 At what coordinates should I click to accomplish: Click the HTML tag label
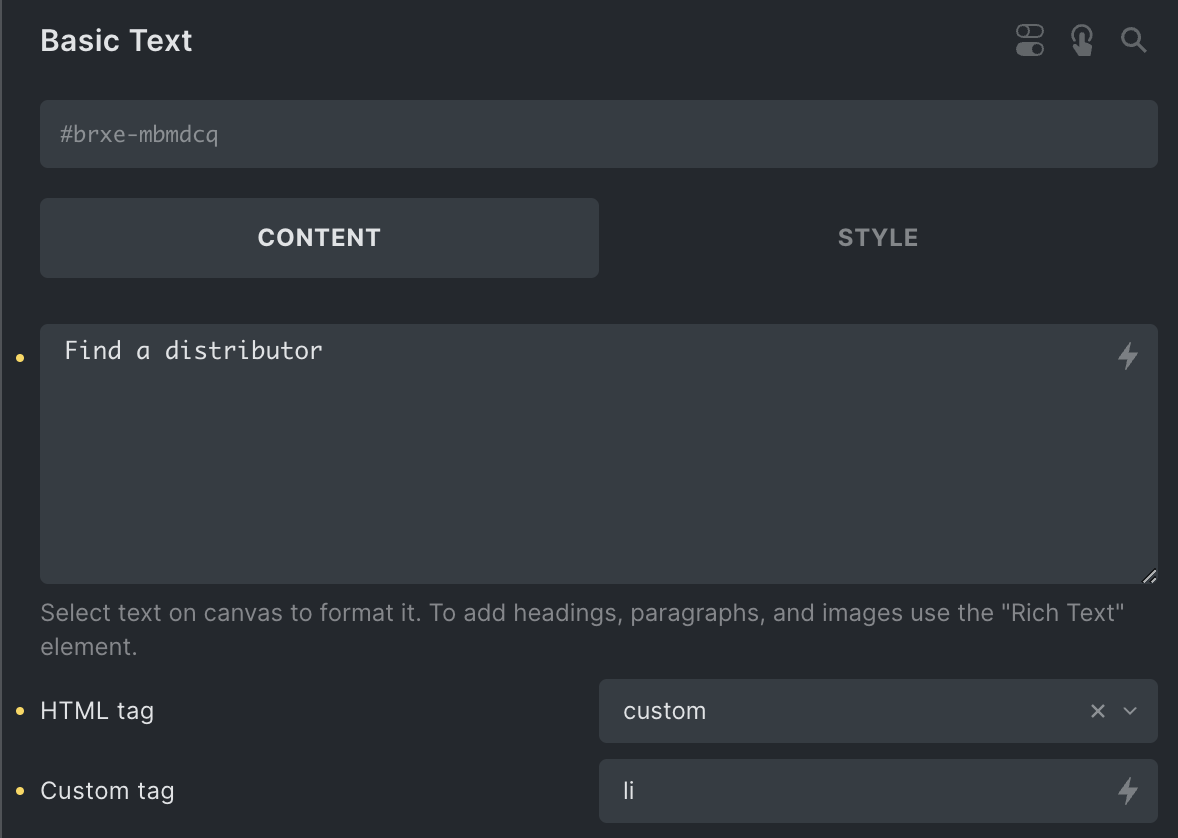click(97, 711)
